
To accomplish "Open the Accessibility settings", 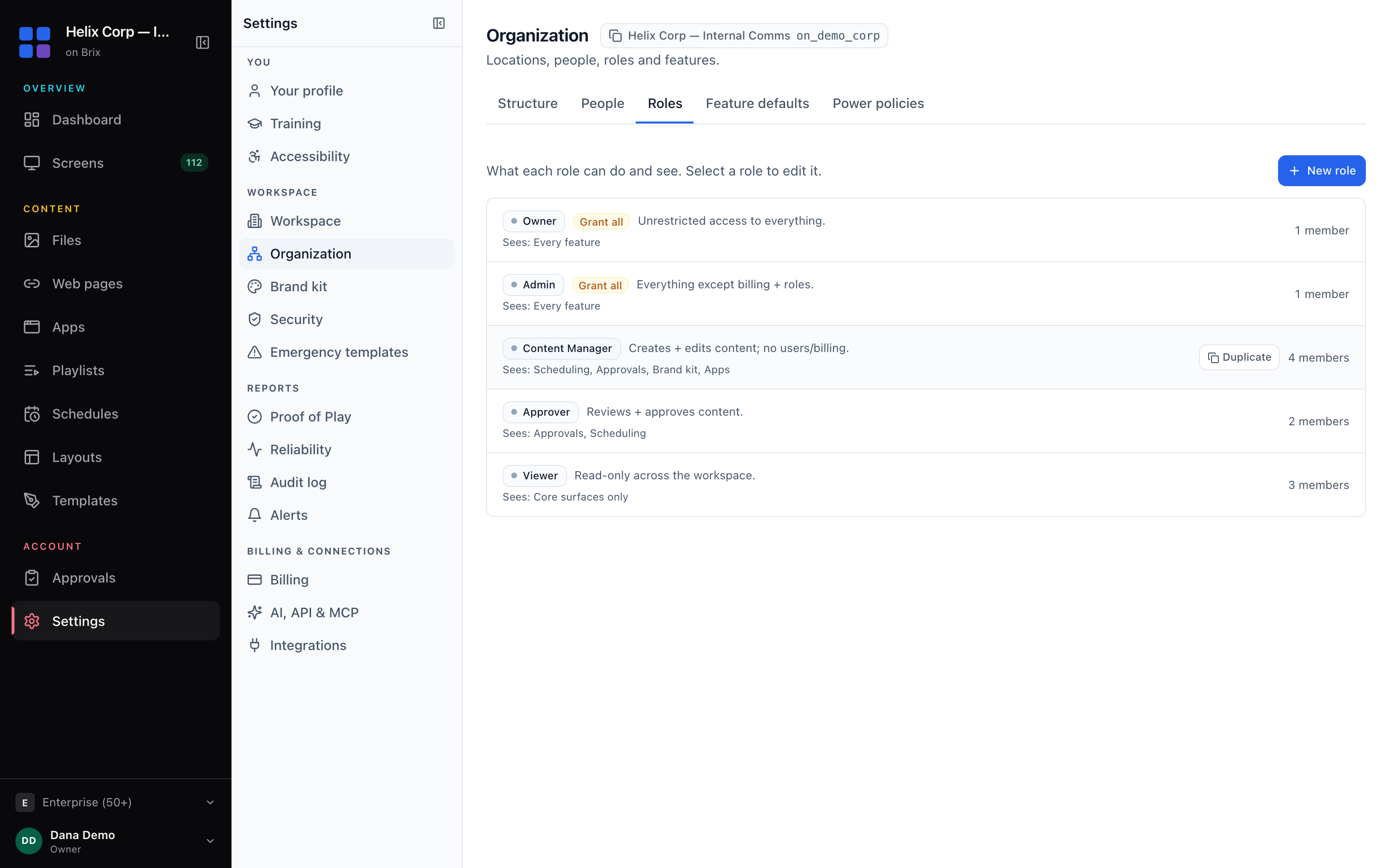I will tap(347, 156).
